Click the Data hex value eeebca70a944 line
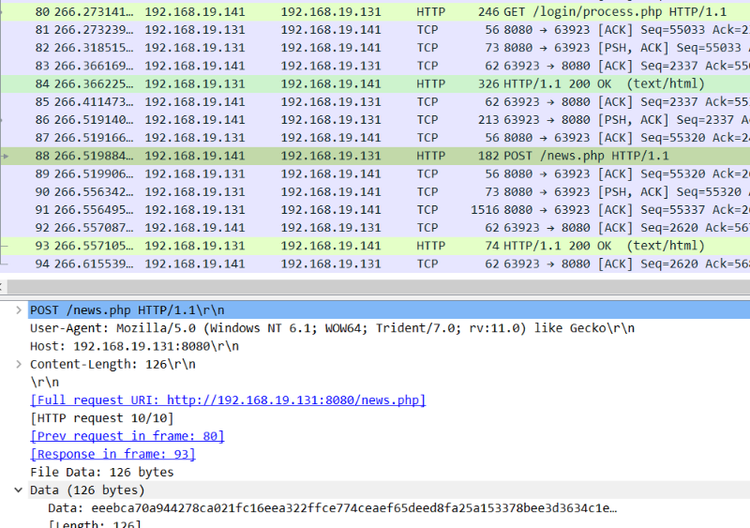Image resolution: width=750 pixels, height=528 pixels. pos(332,508)
